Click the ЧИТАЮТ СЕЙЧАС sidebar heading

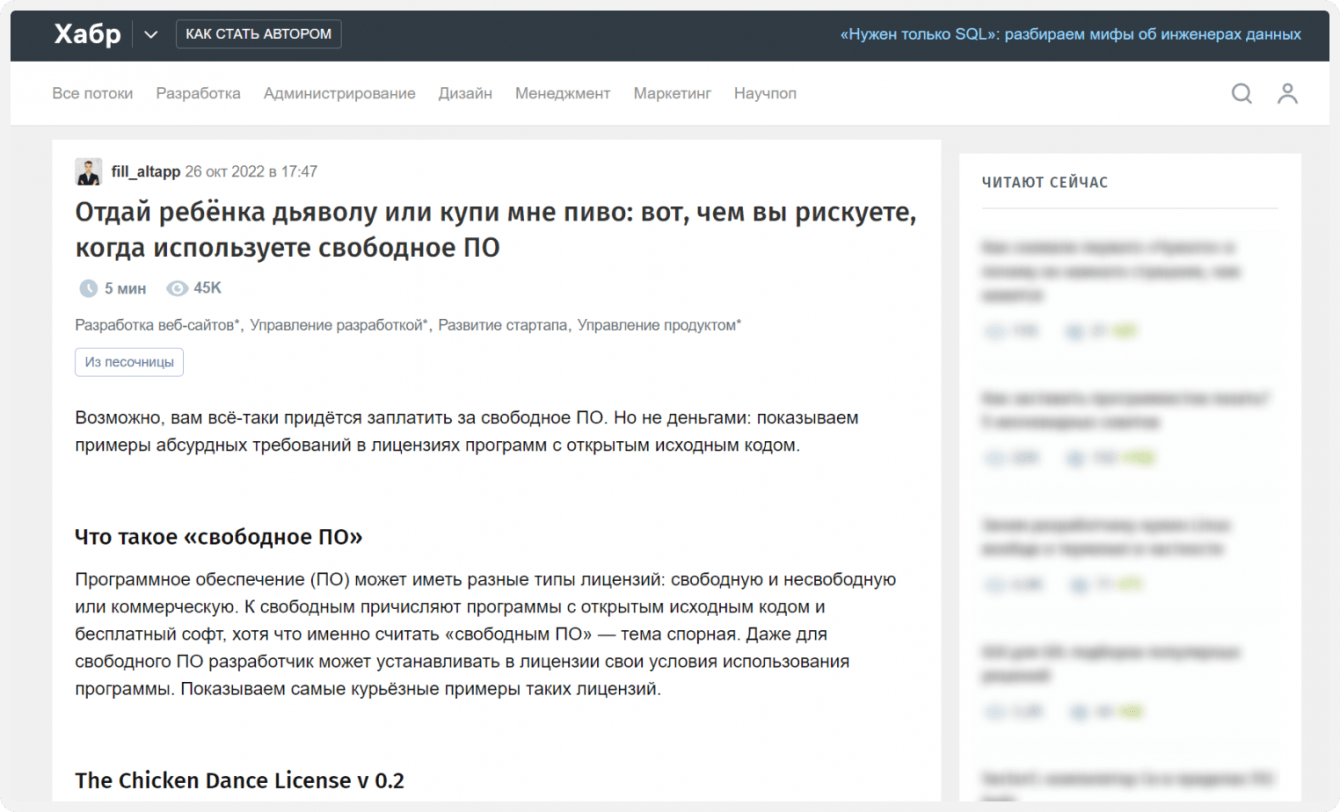click(x=1044, y=183)
